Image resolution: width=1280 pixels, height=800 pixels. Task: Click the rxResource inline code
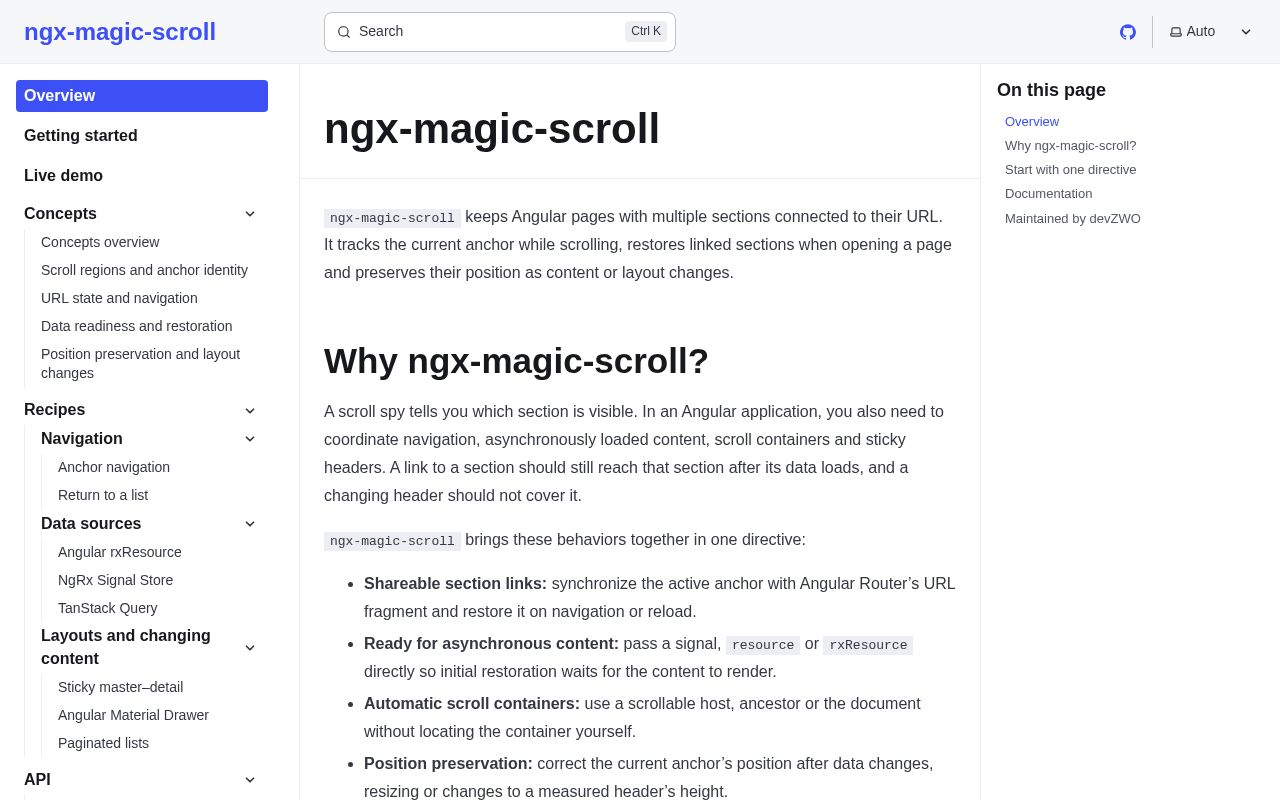click(x=868, y=645)
